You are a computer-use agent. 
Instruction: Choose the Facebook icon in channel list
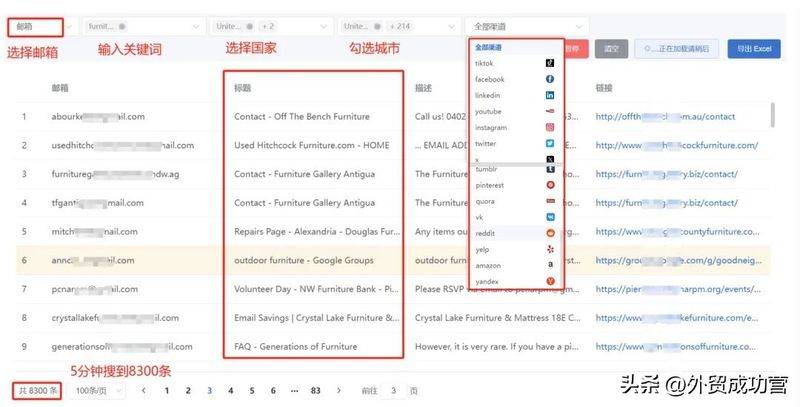tap(550, 79)
